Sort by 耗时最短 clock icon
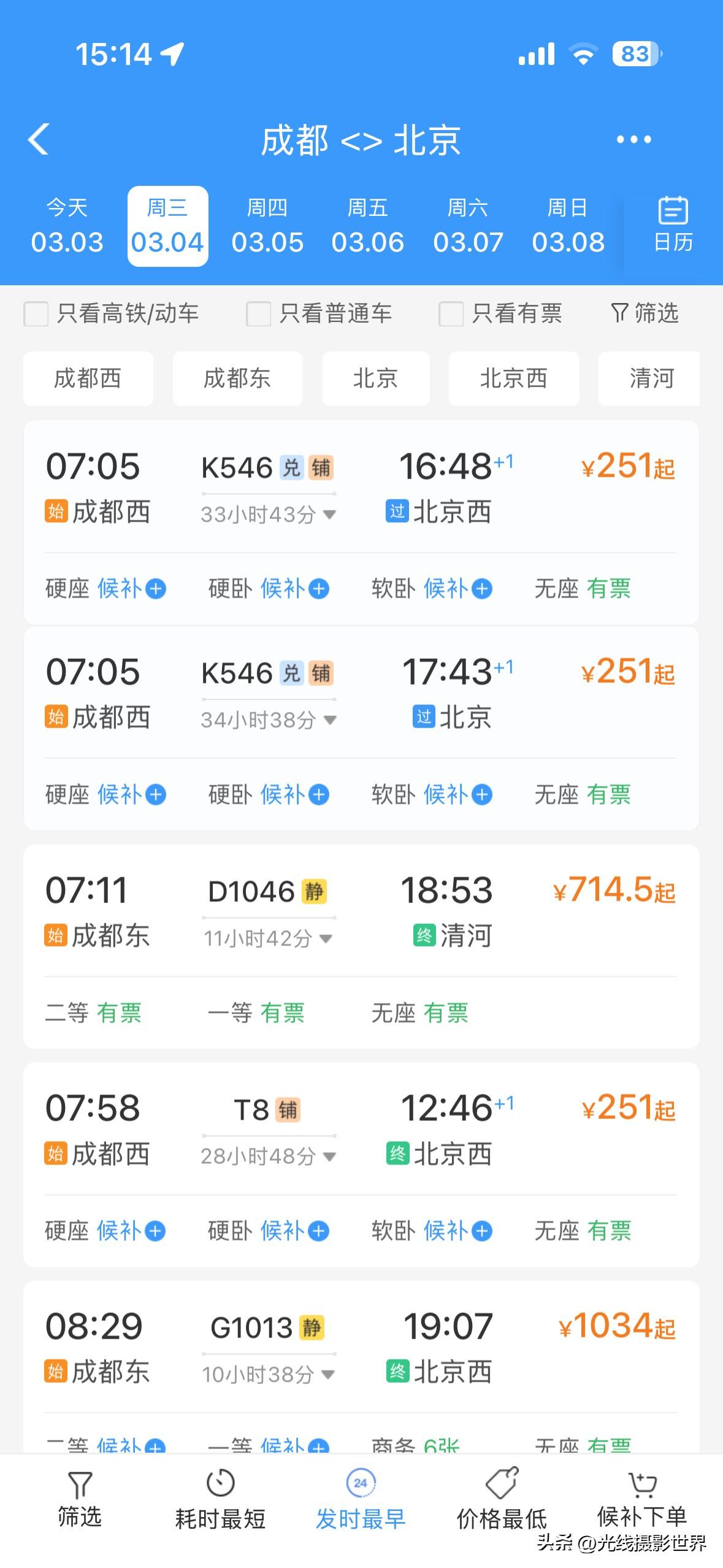This screenshot has height=1568, width=723. pos(221,1483)
